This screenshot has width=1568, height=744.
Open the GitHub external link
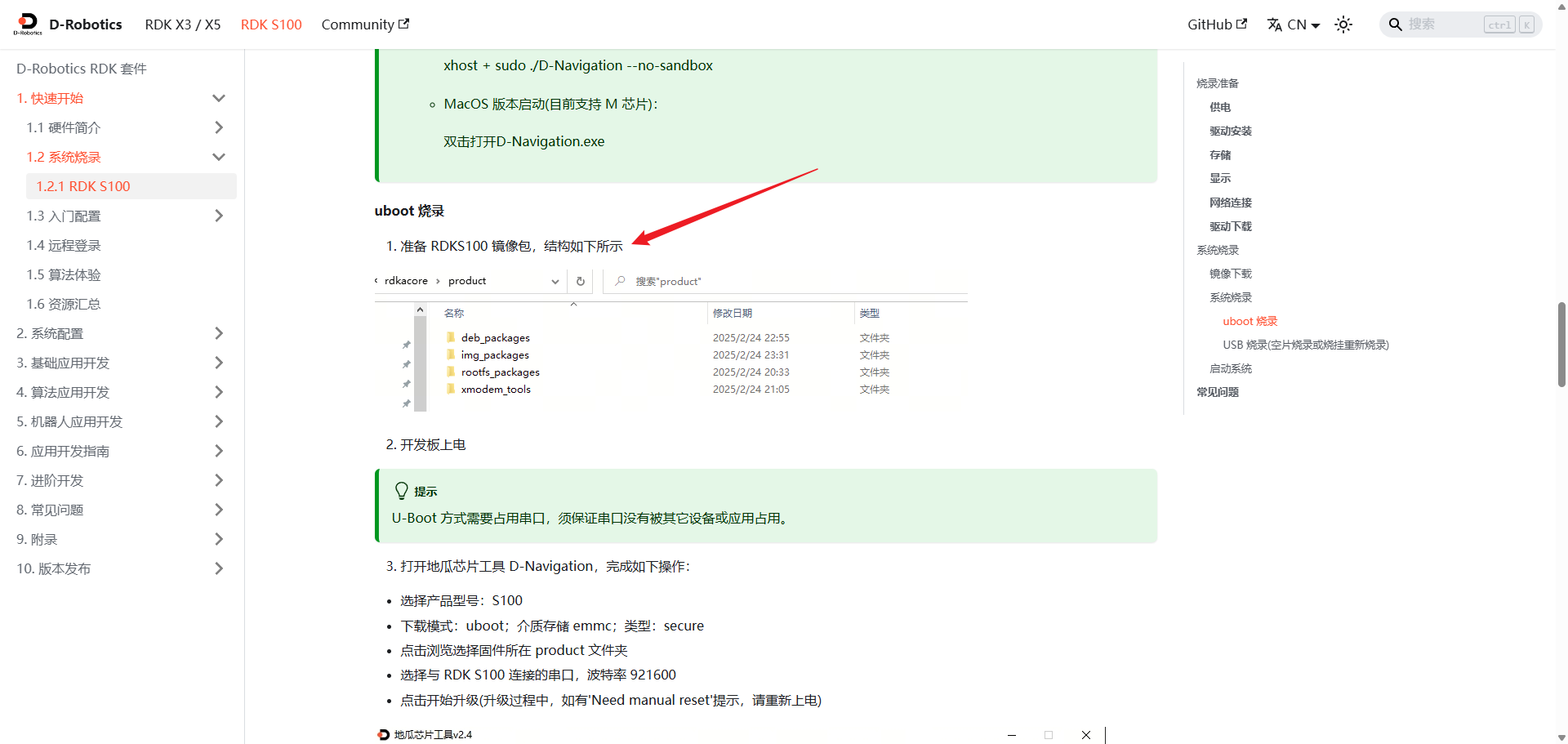point(1217,25)
